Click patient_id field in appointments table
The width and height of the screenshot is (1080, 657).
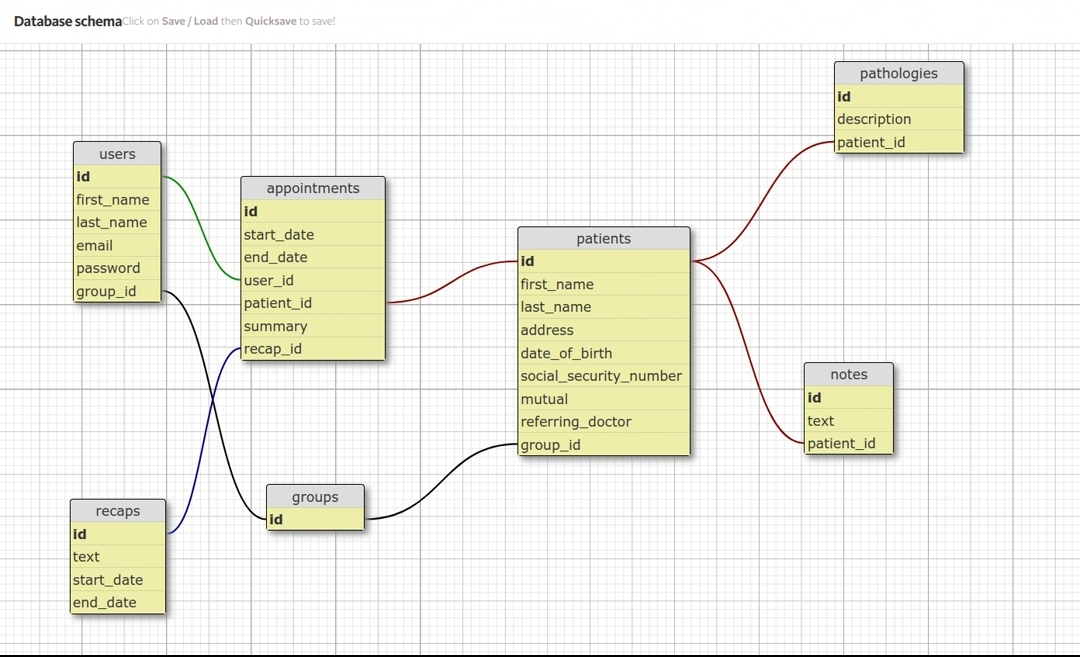[x=313, y=303]
